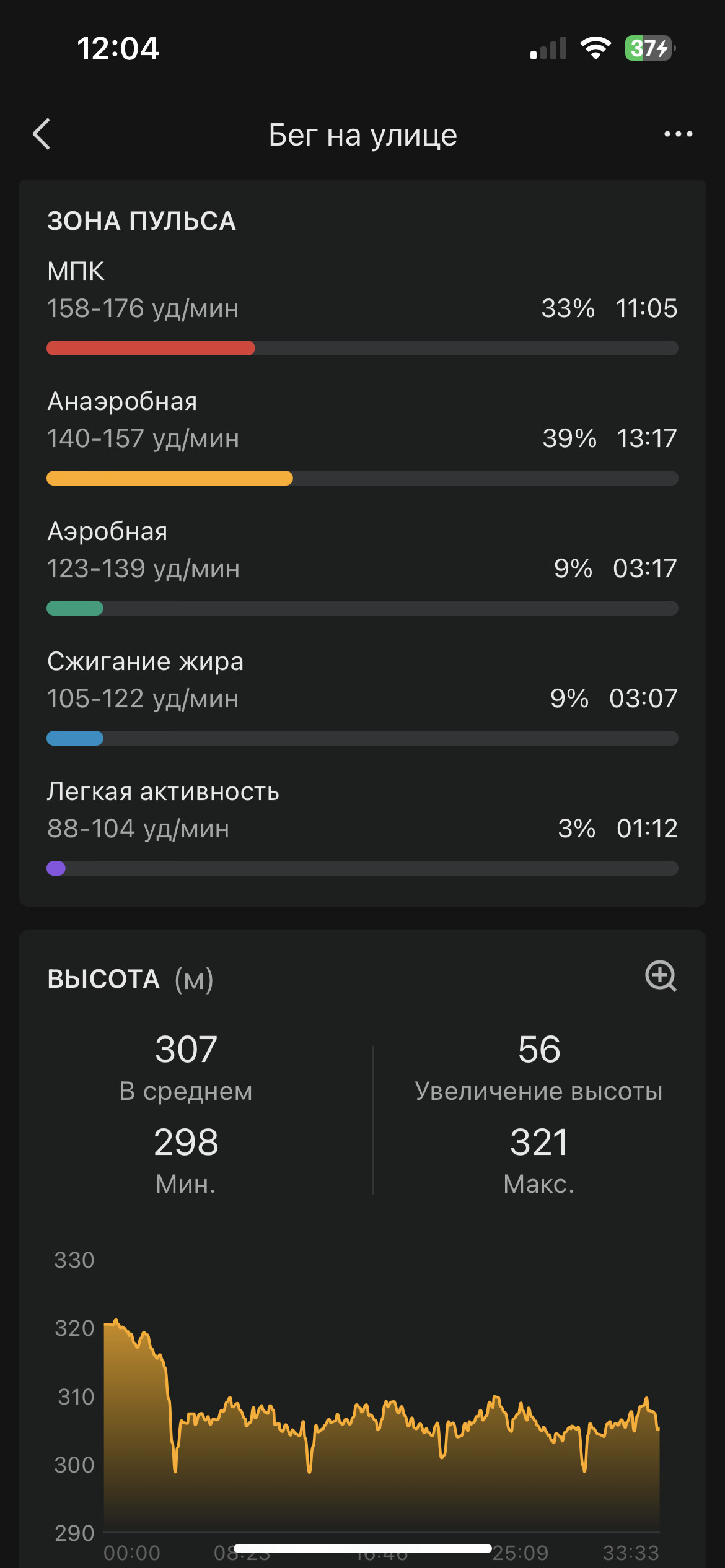Image resolution: width=725 pixels, height=1568 pixels.
Task: Tap the 12:04 clock in status bar
Action: (118, 48)
